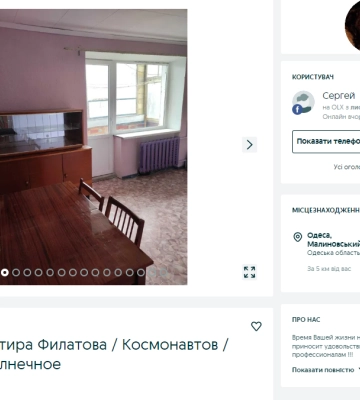Select first photo indicator dot
This screenshot has width=360, height=400.
[x=4, y=273]
